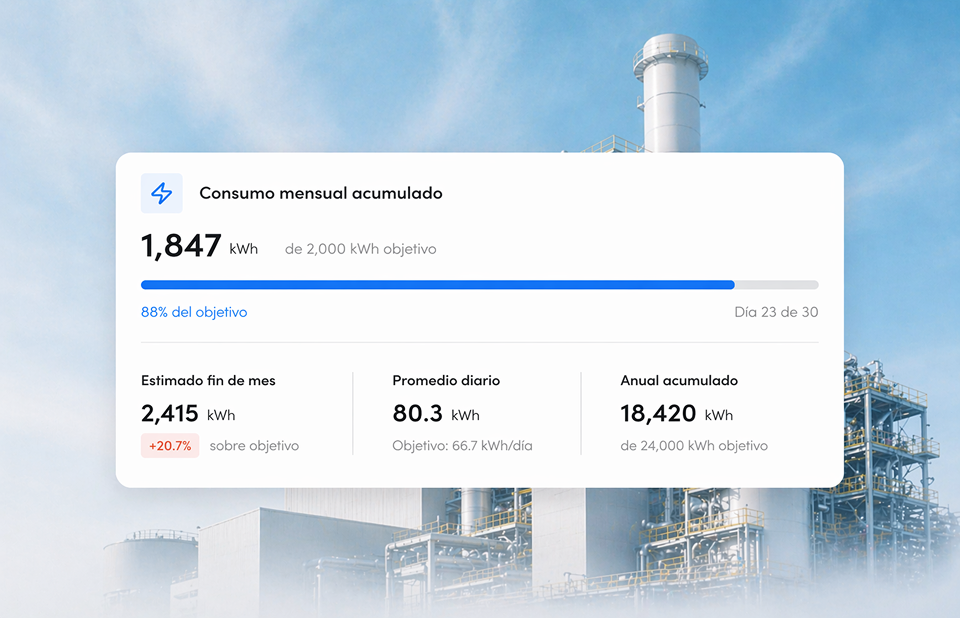The height and width of the screenshot is (618, 960).
Task: Click the 'Anual acumulado' label
Action: click(679, 380)
